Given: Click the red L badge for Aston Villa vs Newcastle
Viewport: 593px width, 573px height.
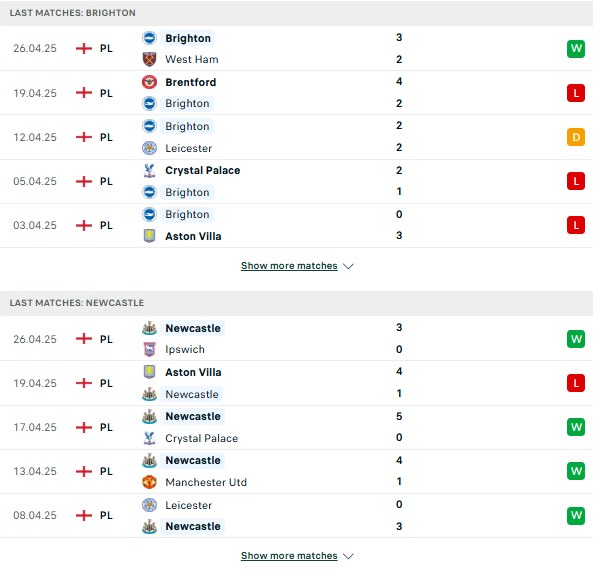Looking at the screenshot, I should (x=576, y=383).
